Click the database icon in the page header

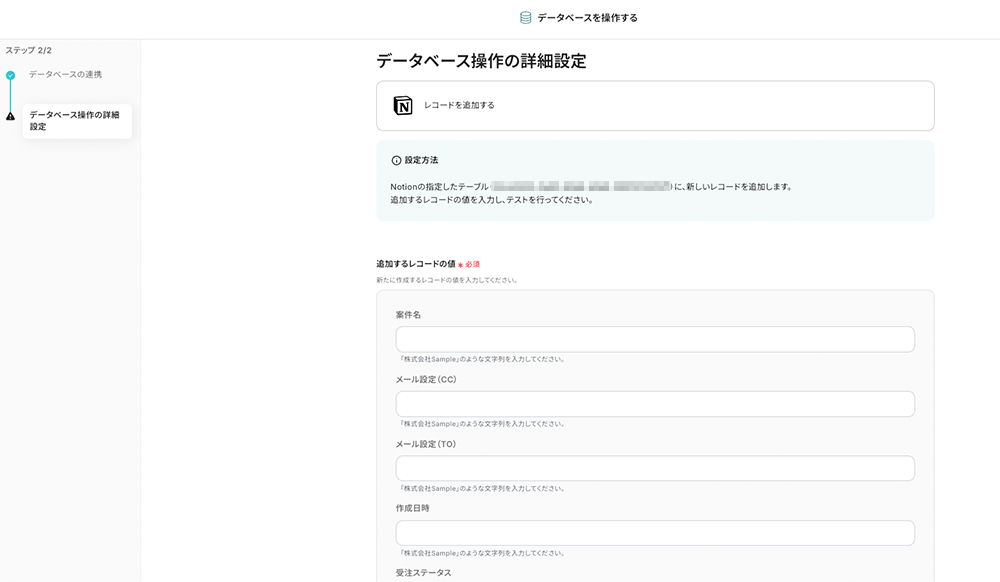click(x=524, y=16)
